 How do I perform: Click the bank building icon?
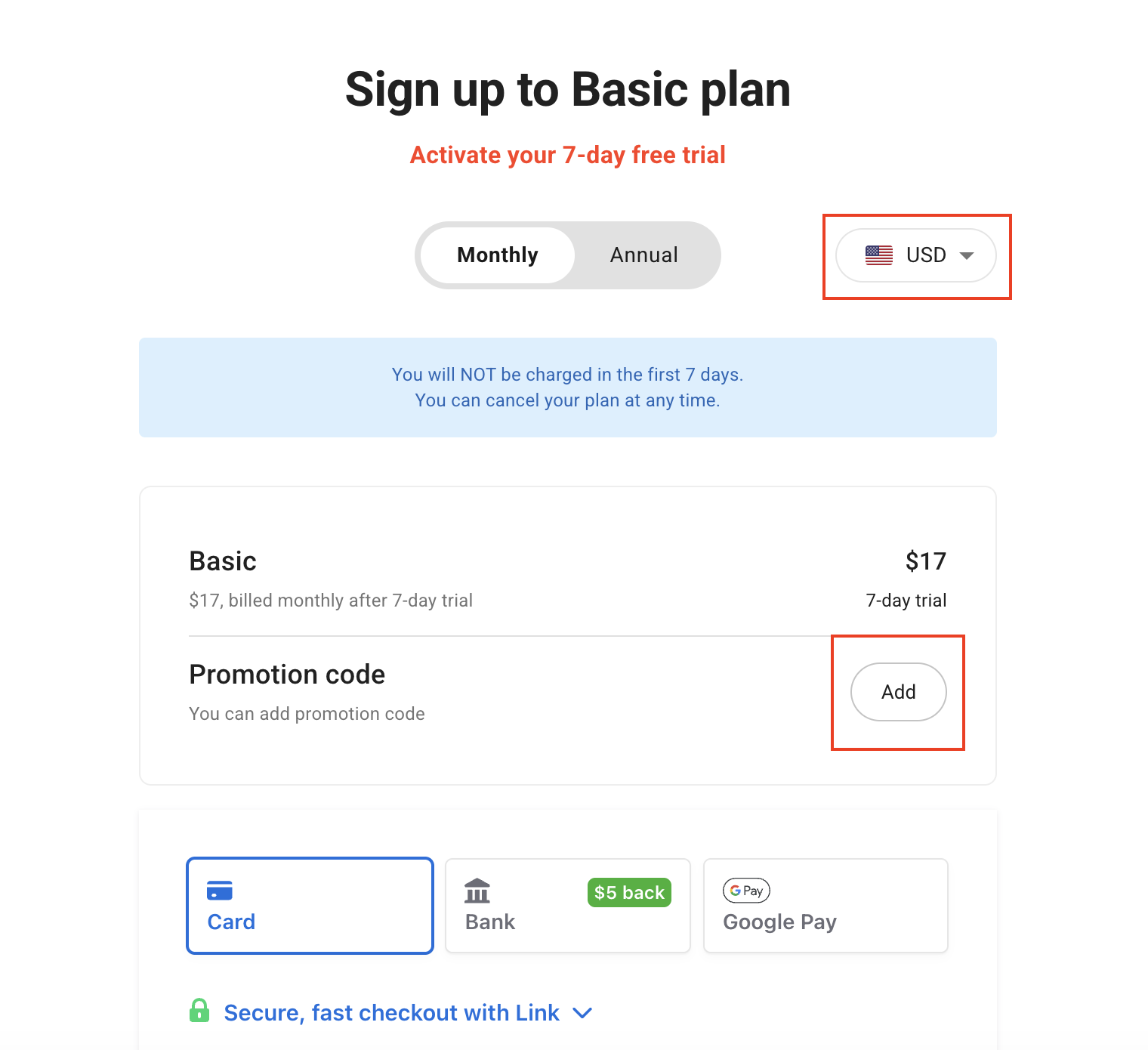point(477,891)
